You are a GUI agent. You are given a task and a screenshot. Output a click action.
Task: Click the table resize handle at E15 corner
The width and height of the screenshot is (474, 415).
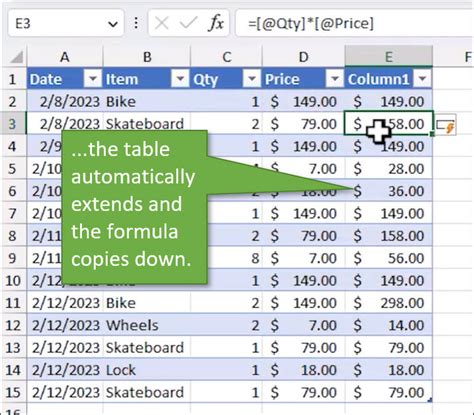[x=430, y=400]
